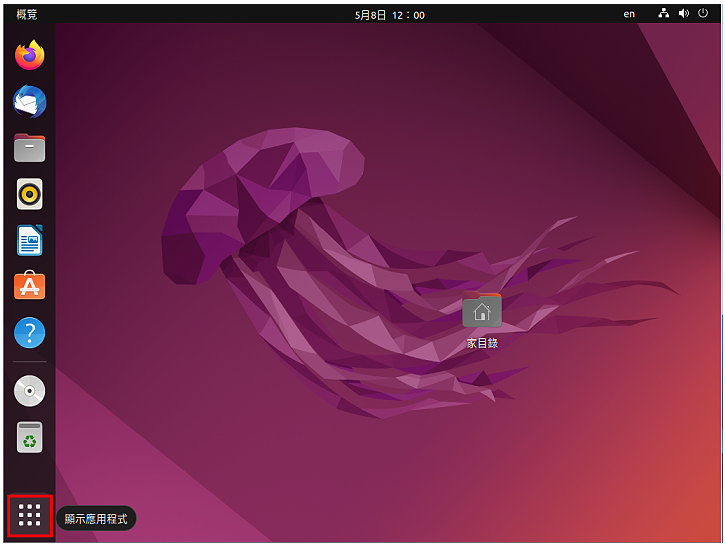Select the 家目錄 home folder desktop icon

[x=482, y=310]
